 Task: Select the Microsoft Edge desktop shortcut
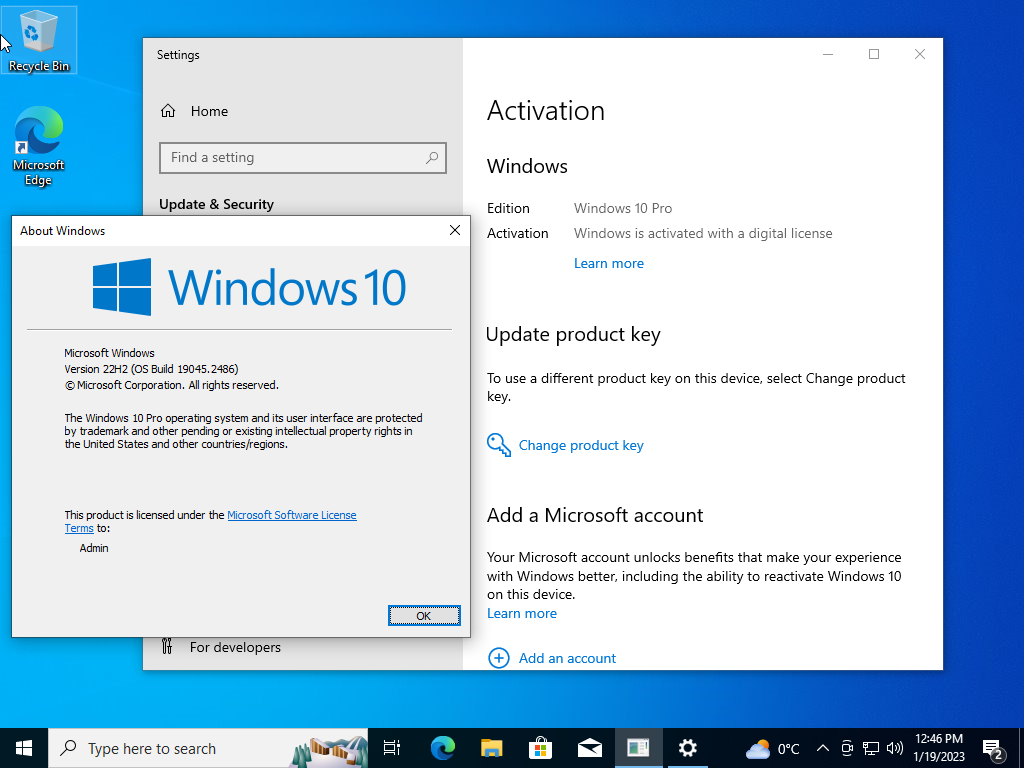[x=39, y=146]
